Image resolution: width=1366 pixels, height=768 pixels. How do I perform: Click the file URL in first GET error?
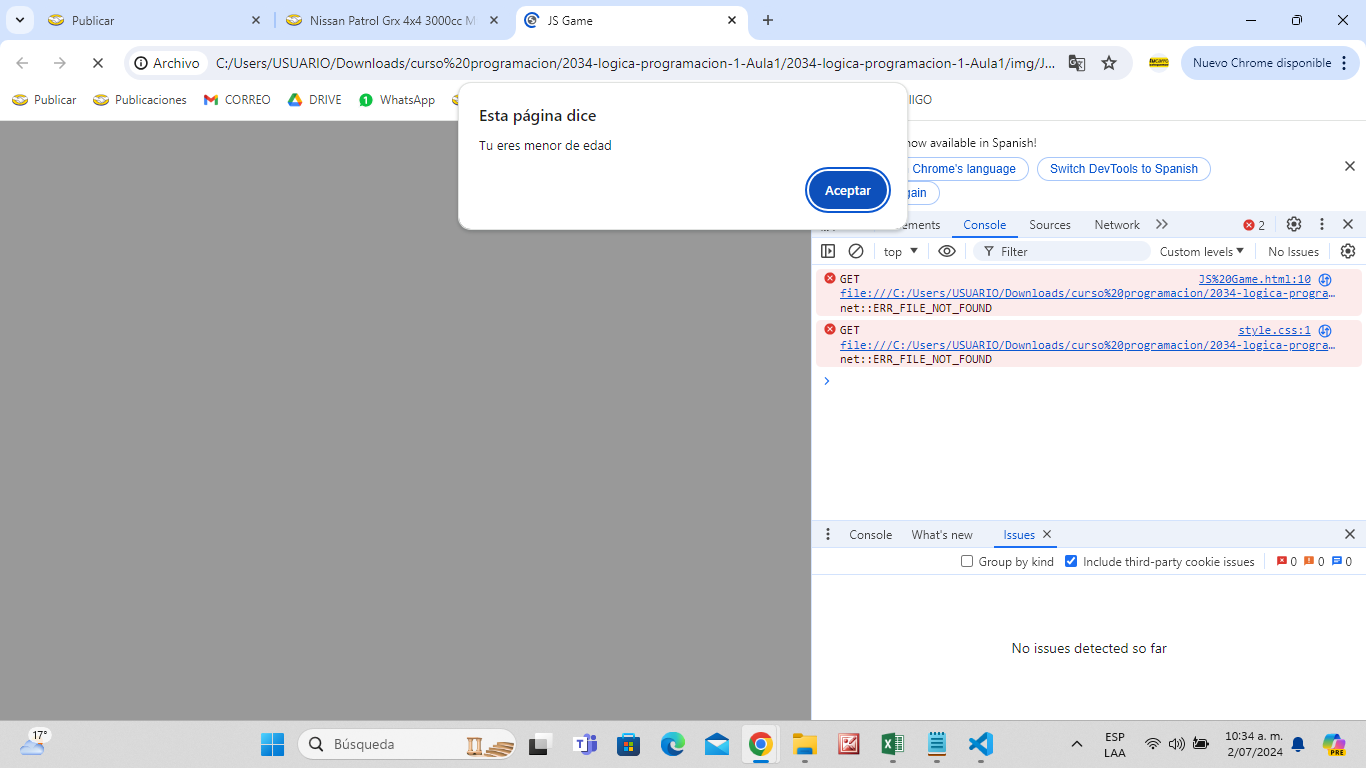[1087, 293]
